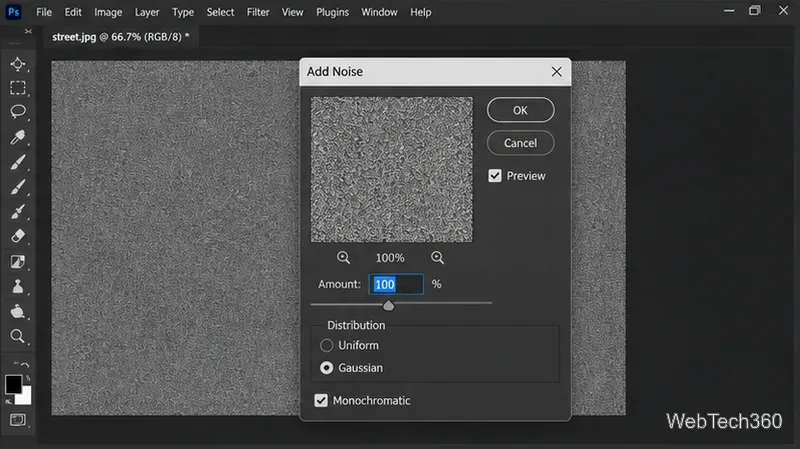This screenshot has width=800, height=449.
Task: Minimize the Photoshop window
Action: pos(729,11)
